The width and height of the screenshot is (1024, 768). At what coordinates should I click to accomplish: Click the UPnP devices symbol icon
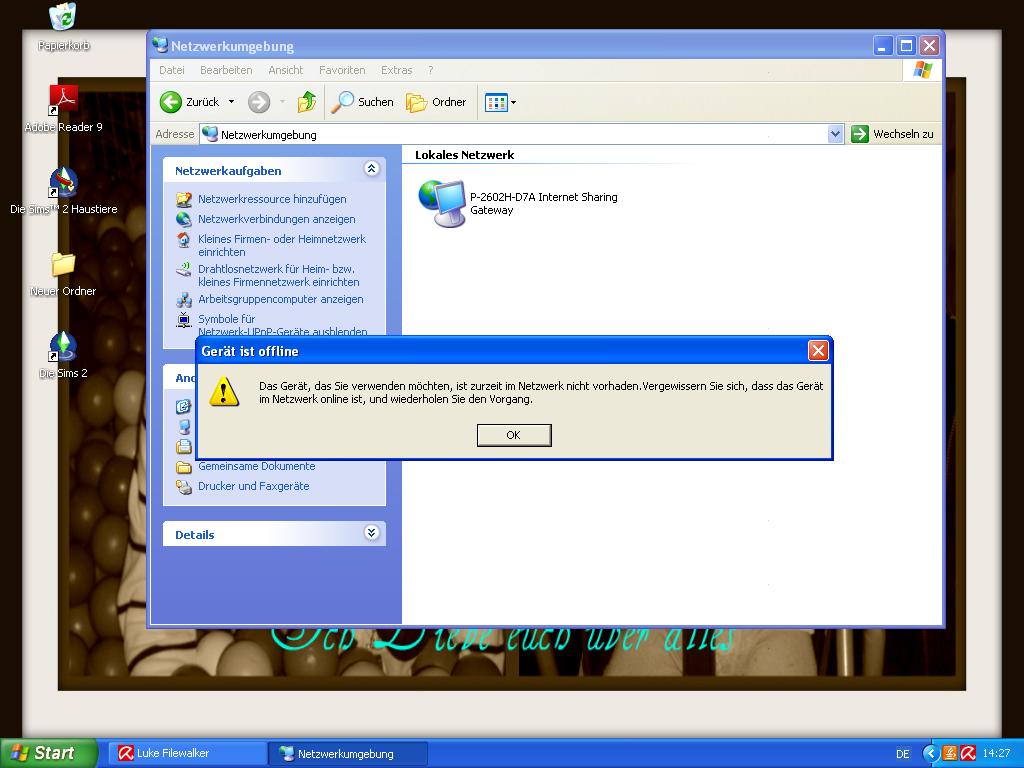click(184, 319)
